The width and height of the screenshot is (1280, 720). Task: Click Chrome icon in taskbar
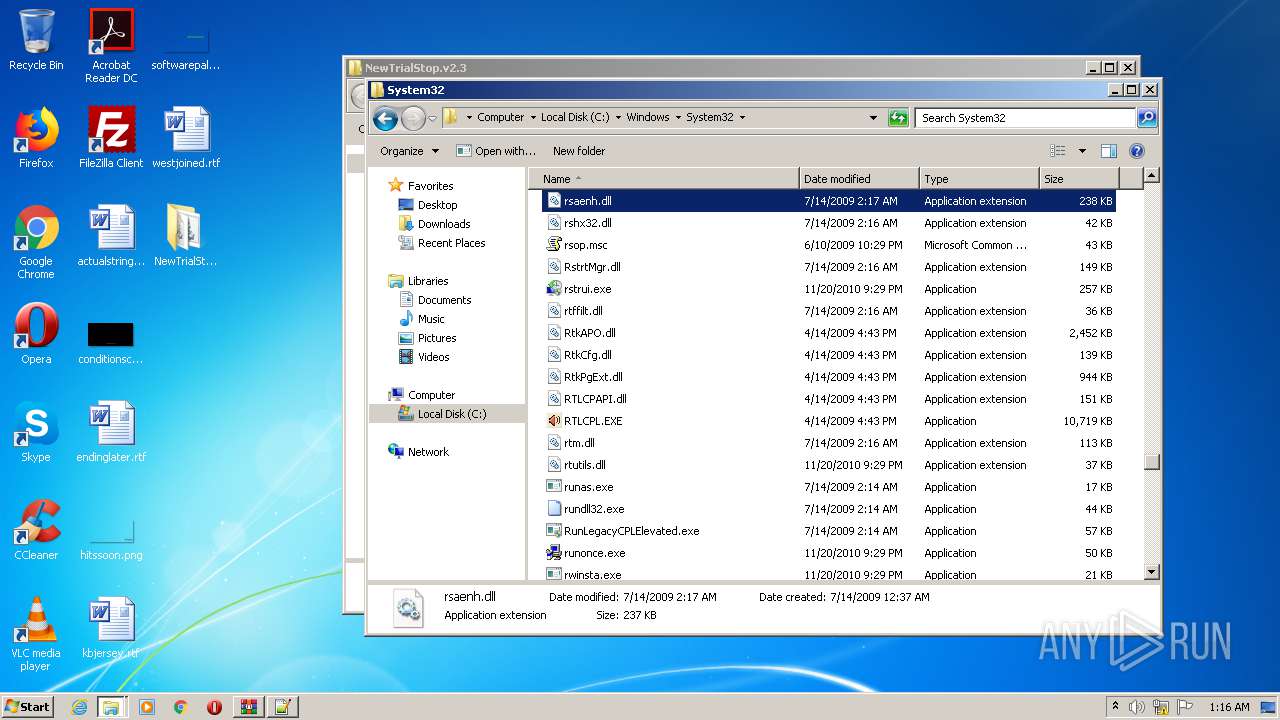tap(180, 707)
